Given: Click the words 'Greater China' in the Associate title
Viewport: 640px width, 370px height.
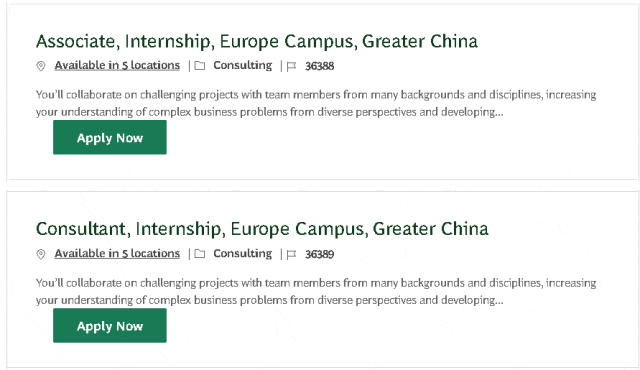Looking at the screenshot, I should pyautogui.click(x=420, y=42).
